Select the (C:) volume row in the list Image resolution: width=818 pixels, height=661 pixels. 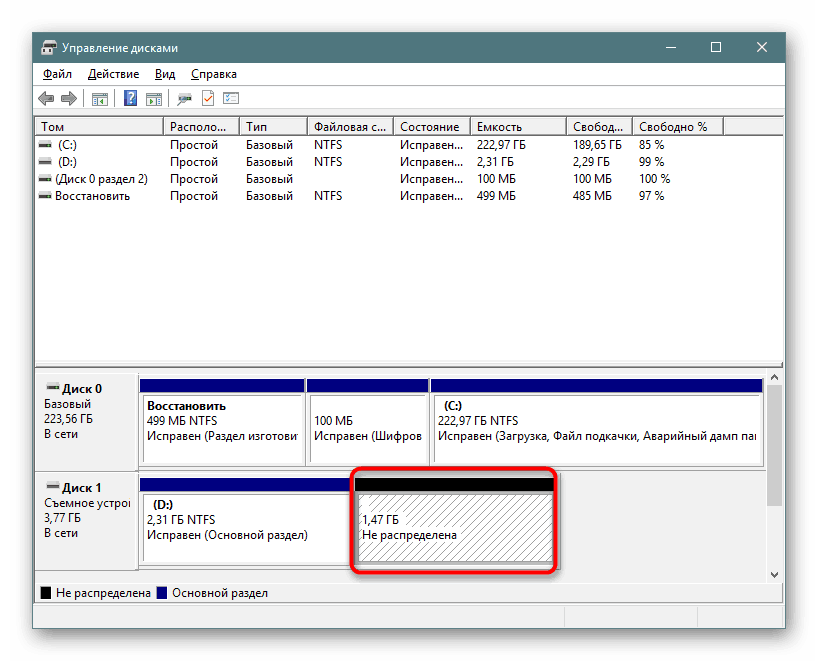[68, 145]
